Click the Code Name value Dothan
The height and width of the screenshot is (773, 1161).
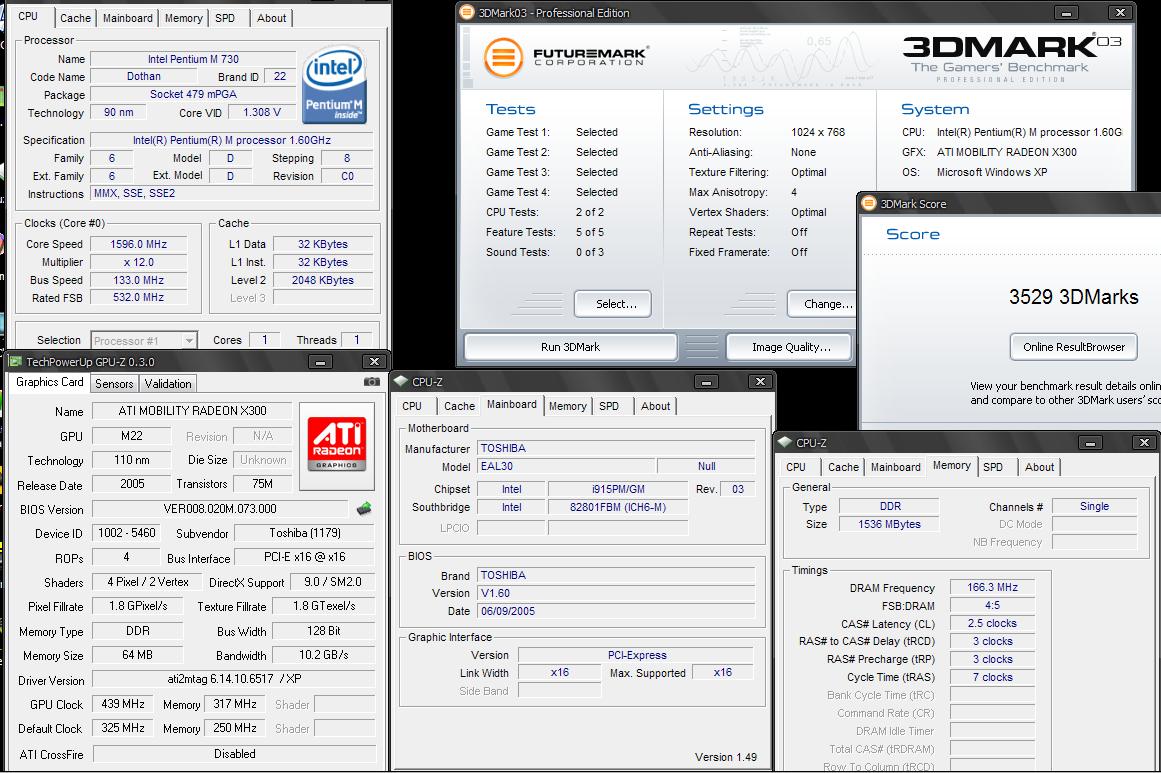pyautogui.click(x=144, y=76)
